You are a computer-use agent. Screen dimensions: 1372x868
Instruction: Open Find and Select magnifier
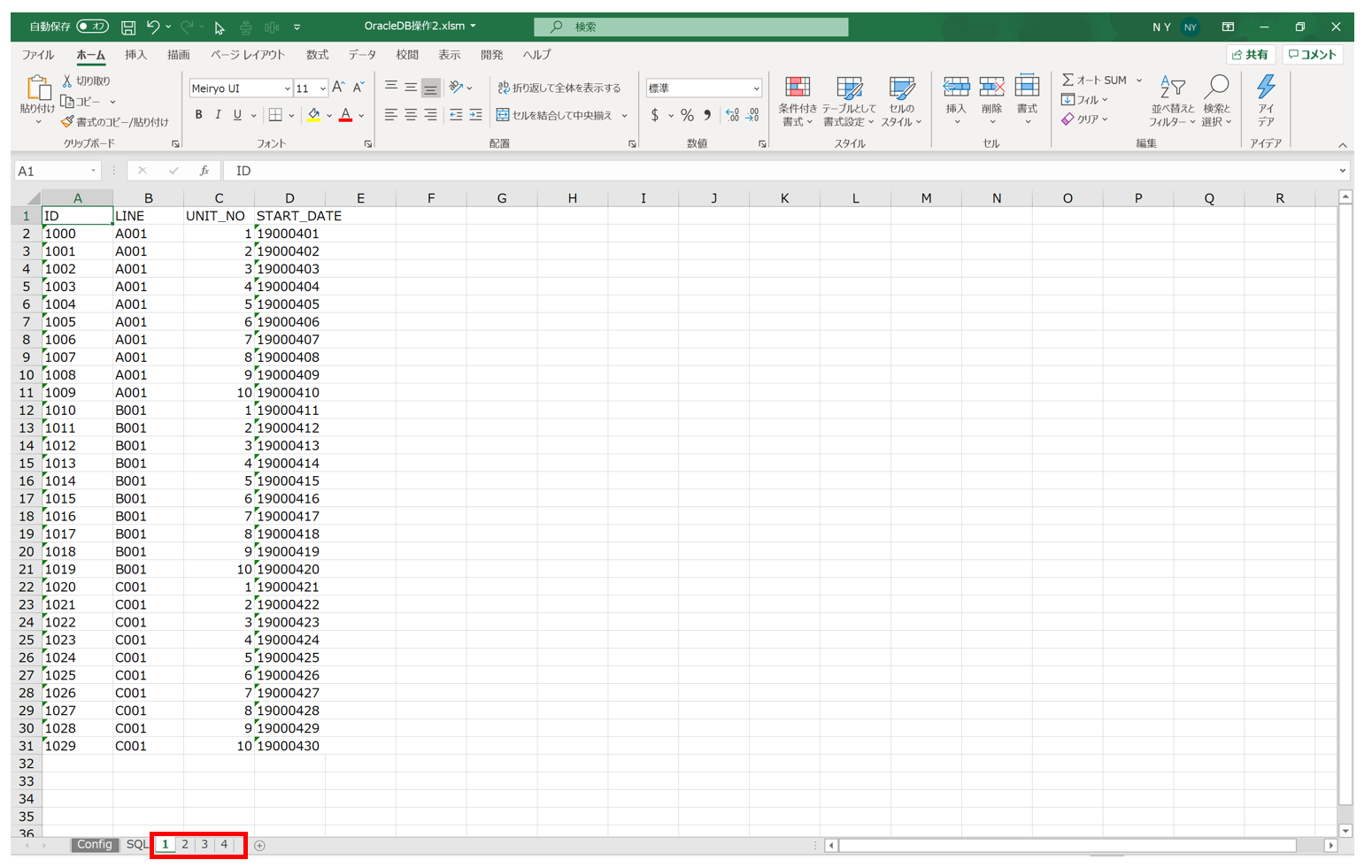pyautogui.click(x=1217, y=101)
